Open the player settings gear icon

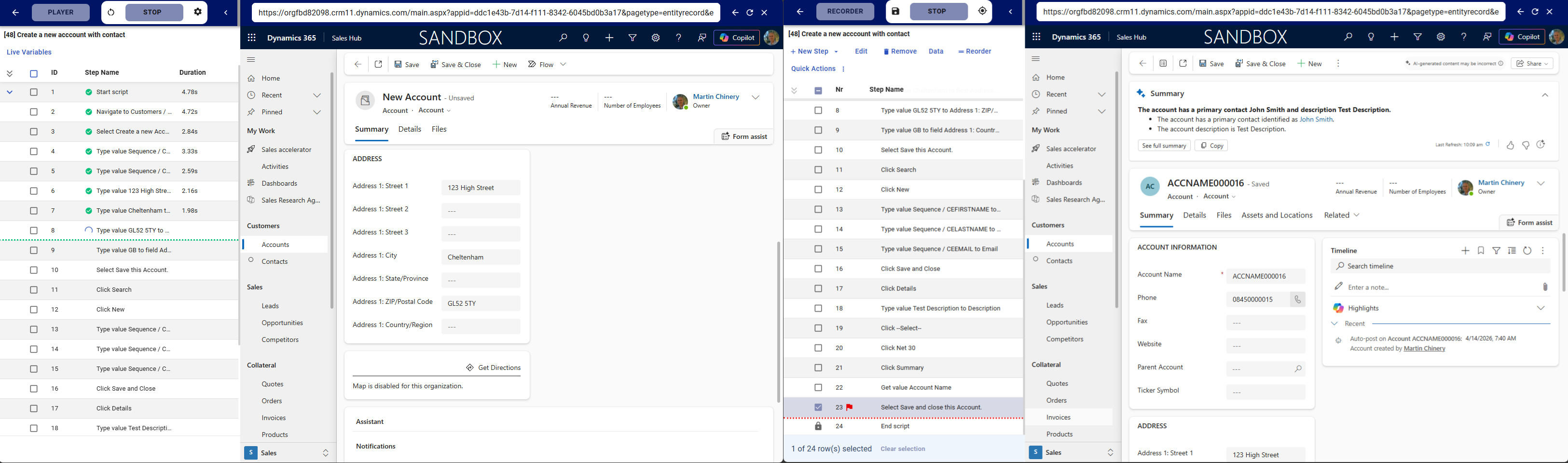pyautogui.click(x=197, y=12)
